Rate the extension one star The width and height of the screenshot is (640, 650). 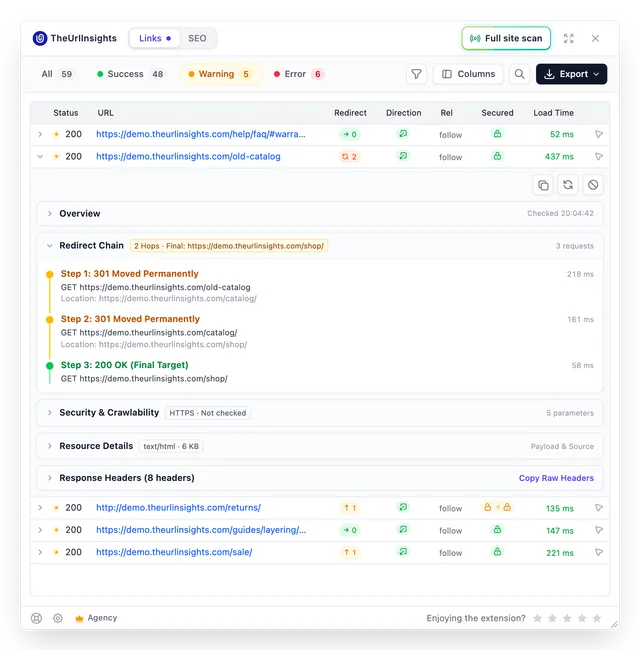[538, 618]
